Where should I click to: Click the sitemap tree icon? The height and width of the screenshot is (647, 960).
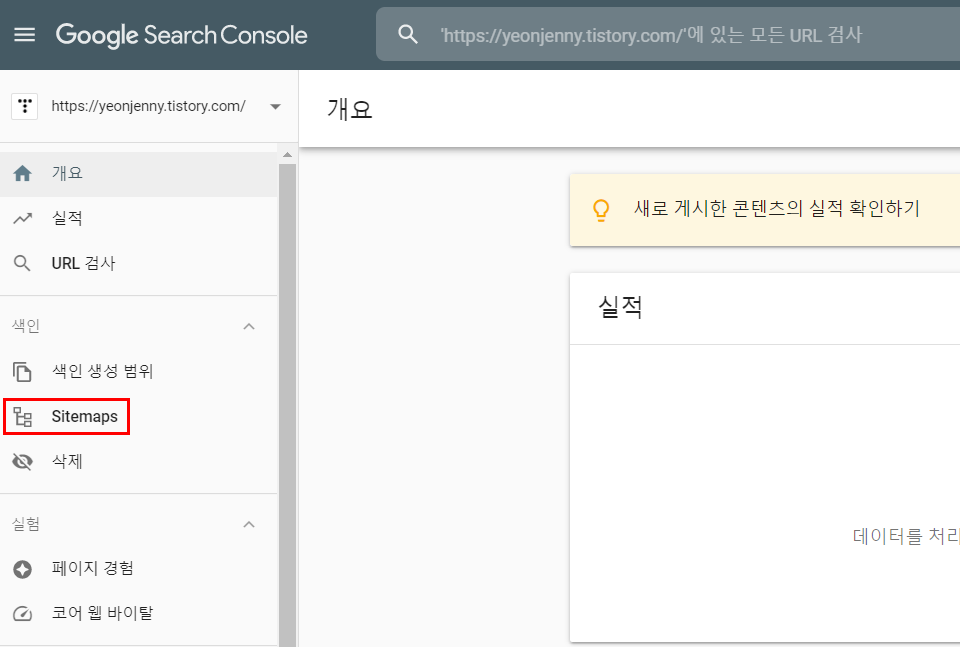tap(23, 417)
